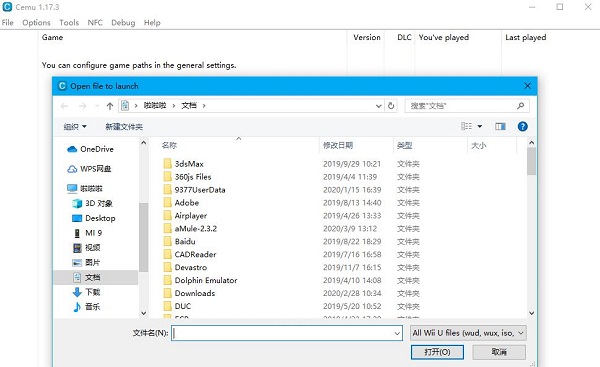Click the 打开(O) open button
600x367 pixels.
click(x=437, y=352)
